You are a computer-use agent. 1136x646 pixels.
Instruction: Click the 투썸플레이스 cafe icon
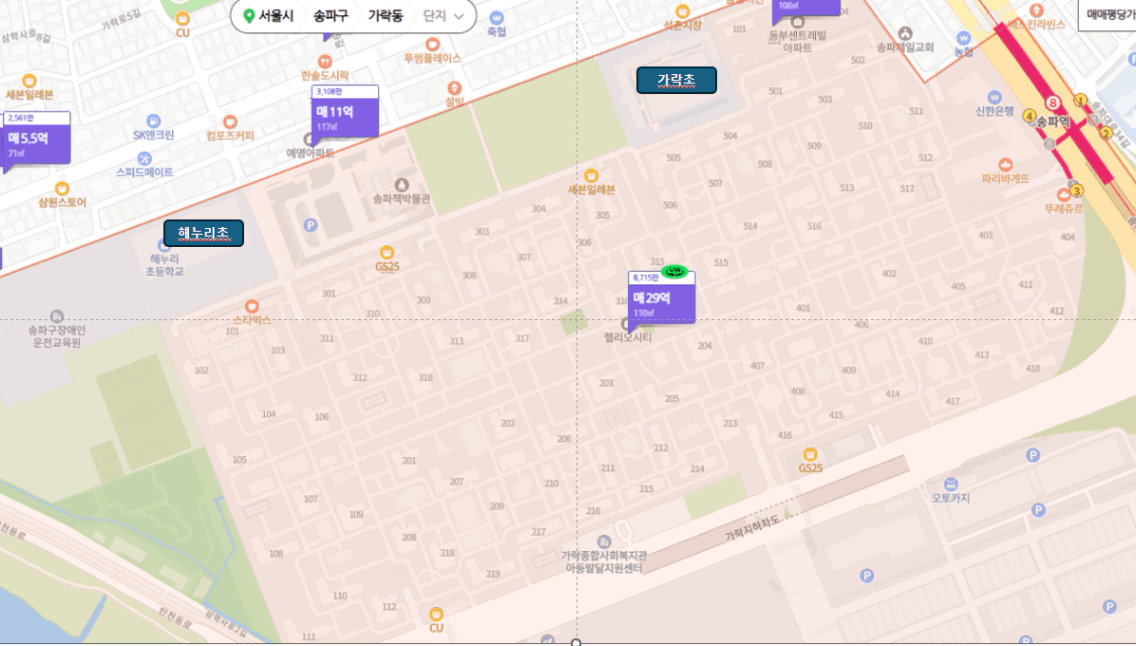[433, 45]
